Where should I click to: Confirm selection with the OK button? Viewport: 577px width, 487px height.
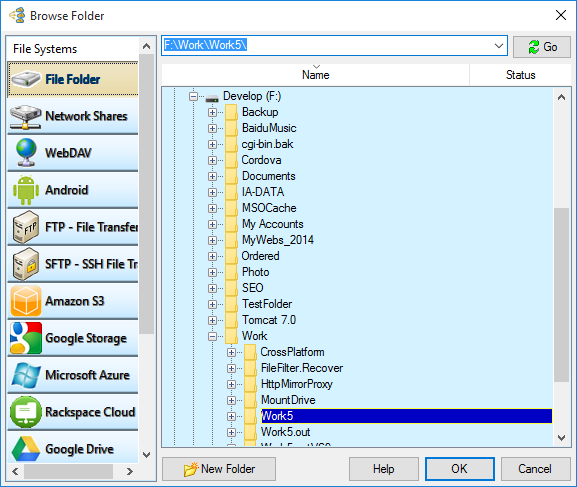coord(460,469)
